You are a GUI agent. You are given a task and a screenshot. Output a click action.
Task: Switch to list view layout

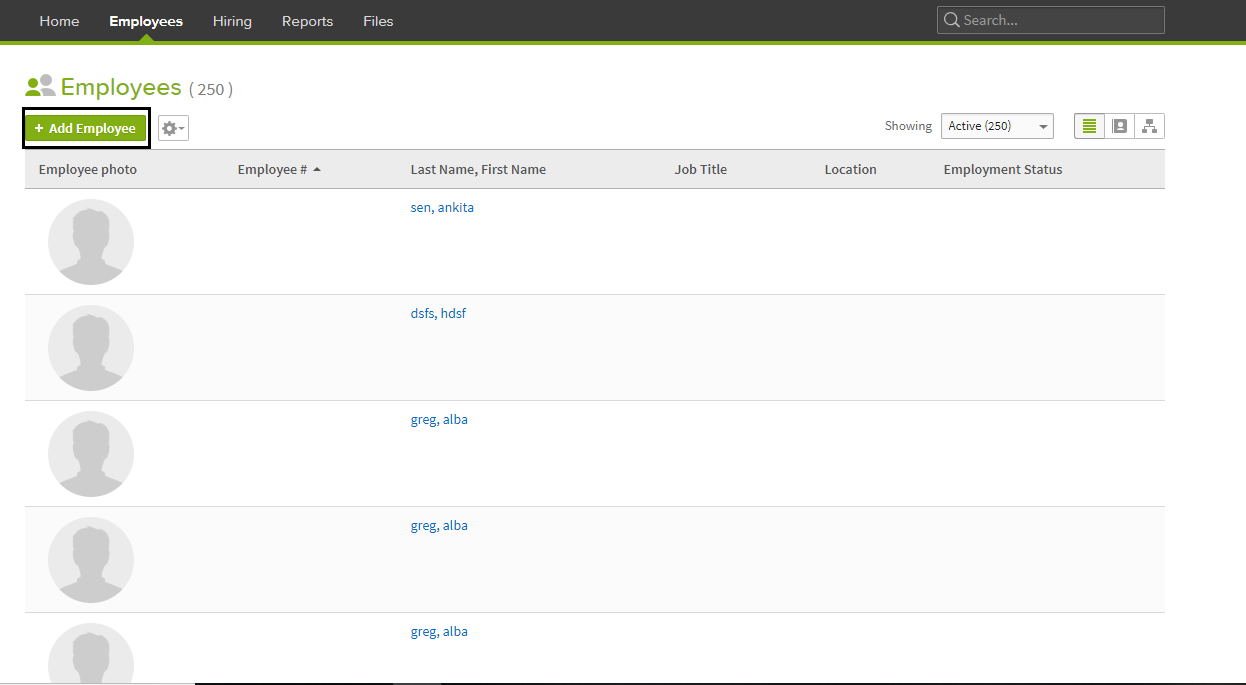(1089, 126)
